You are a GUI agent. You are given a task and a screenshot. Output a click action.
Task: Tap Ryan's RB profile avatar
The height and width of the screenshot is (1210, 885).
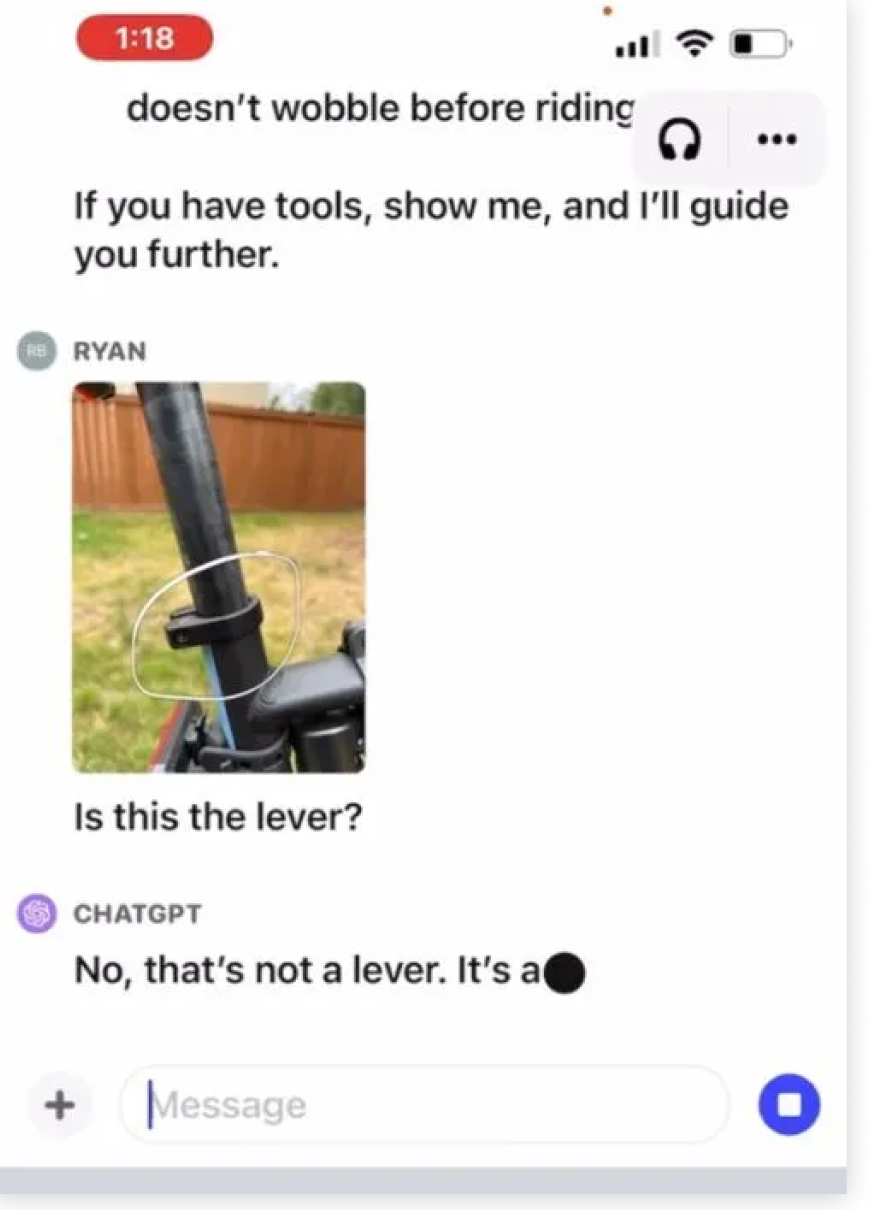tap(36, 351)
